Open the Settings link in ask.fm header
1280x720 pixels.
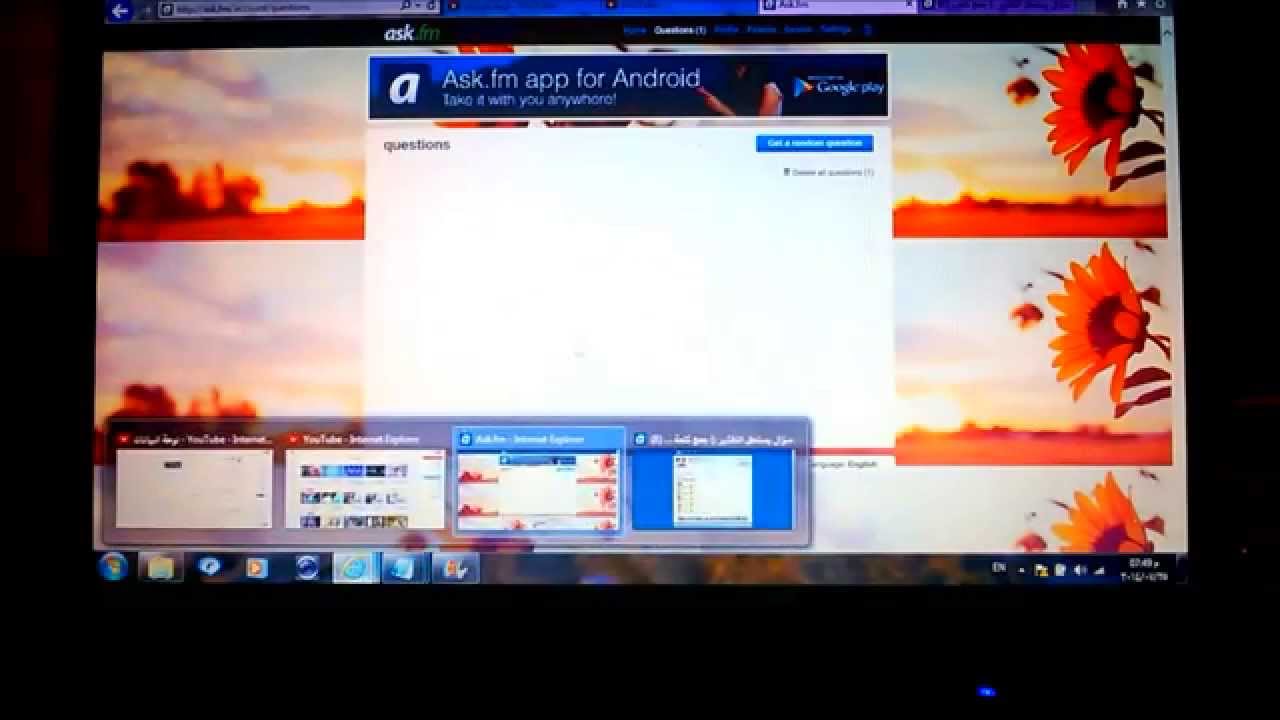click(x=836, y=30)
